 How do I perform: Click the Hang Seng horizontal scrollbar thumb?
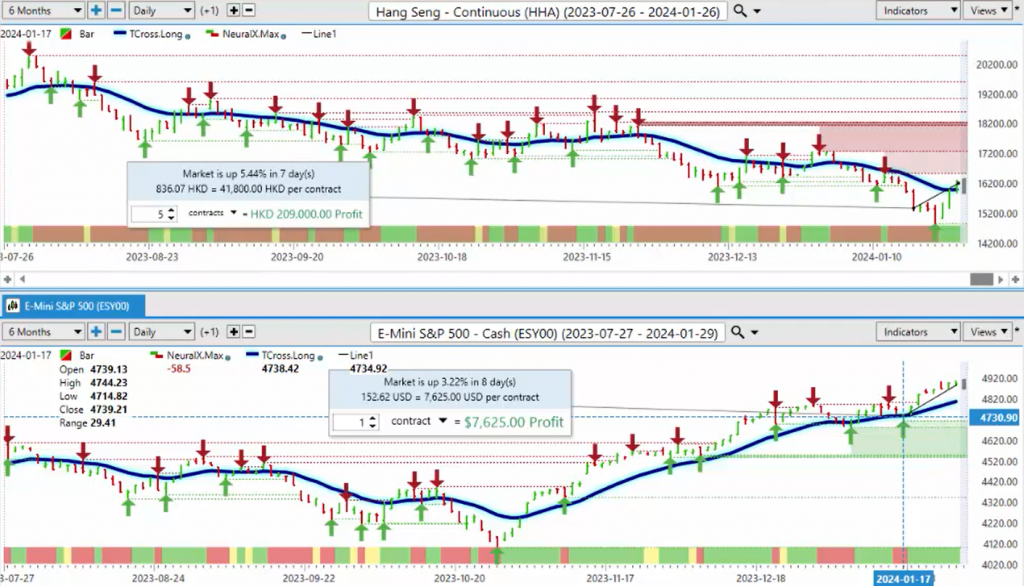point(981,279)
